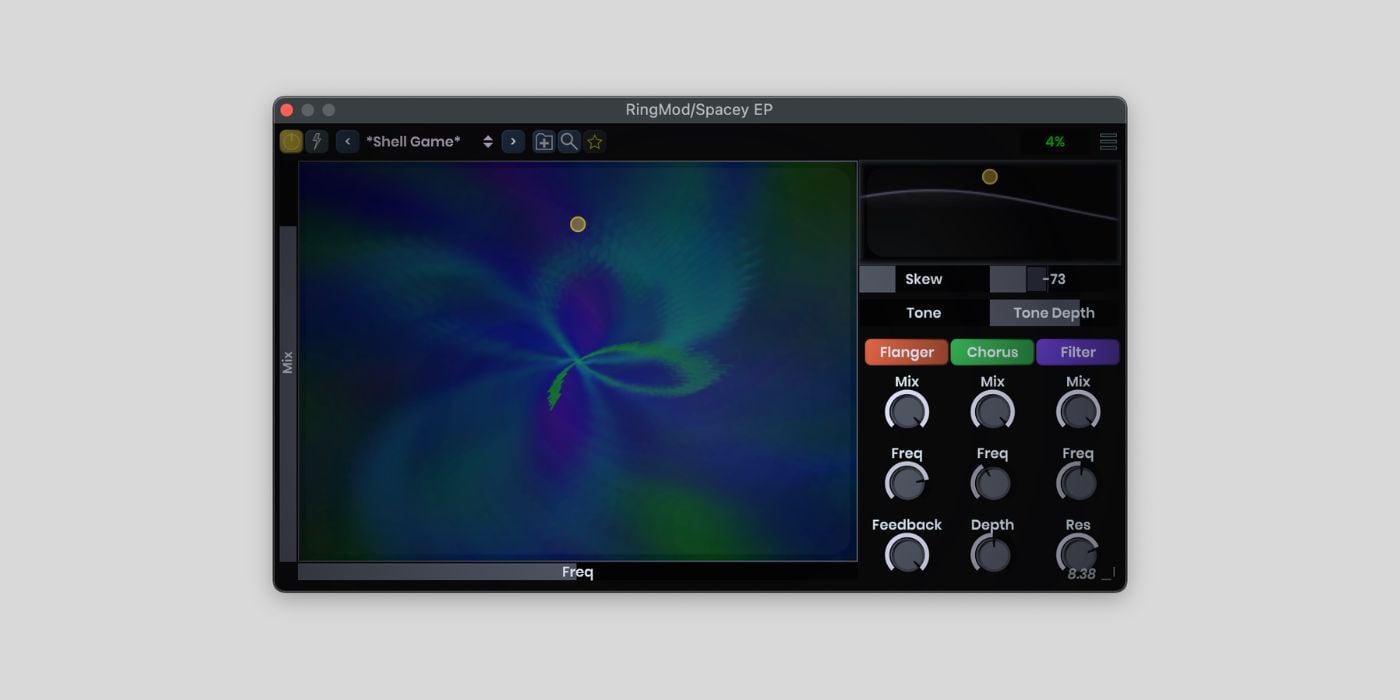Open the hamburger menu icon
The image size is (1400, 700).
(1108, 141)
